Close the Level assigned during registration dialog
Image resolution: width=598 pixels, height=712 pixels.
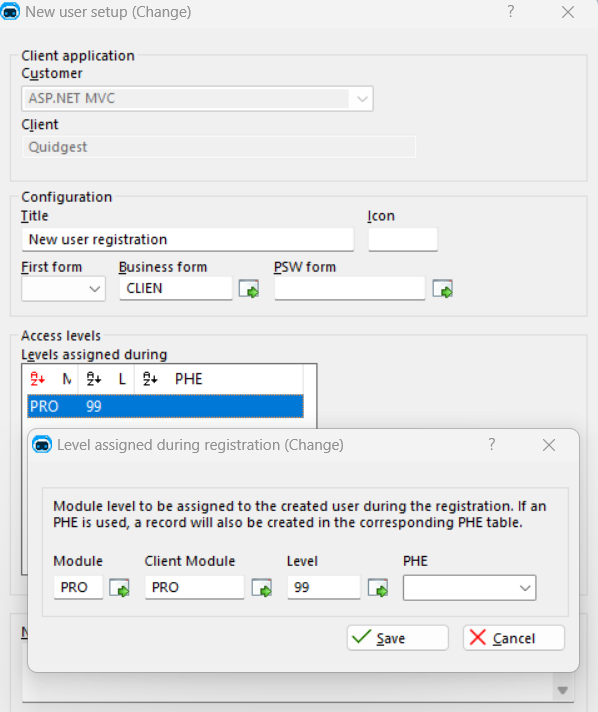click(549, 445)
